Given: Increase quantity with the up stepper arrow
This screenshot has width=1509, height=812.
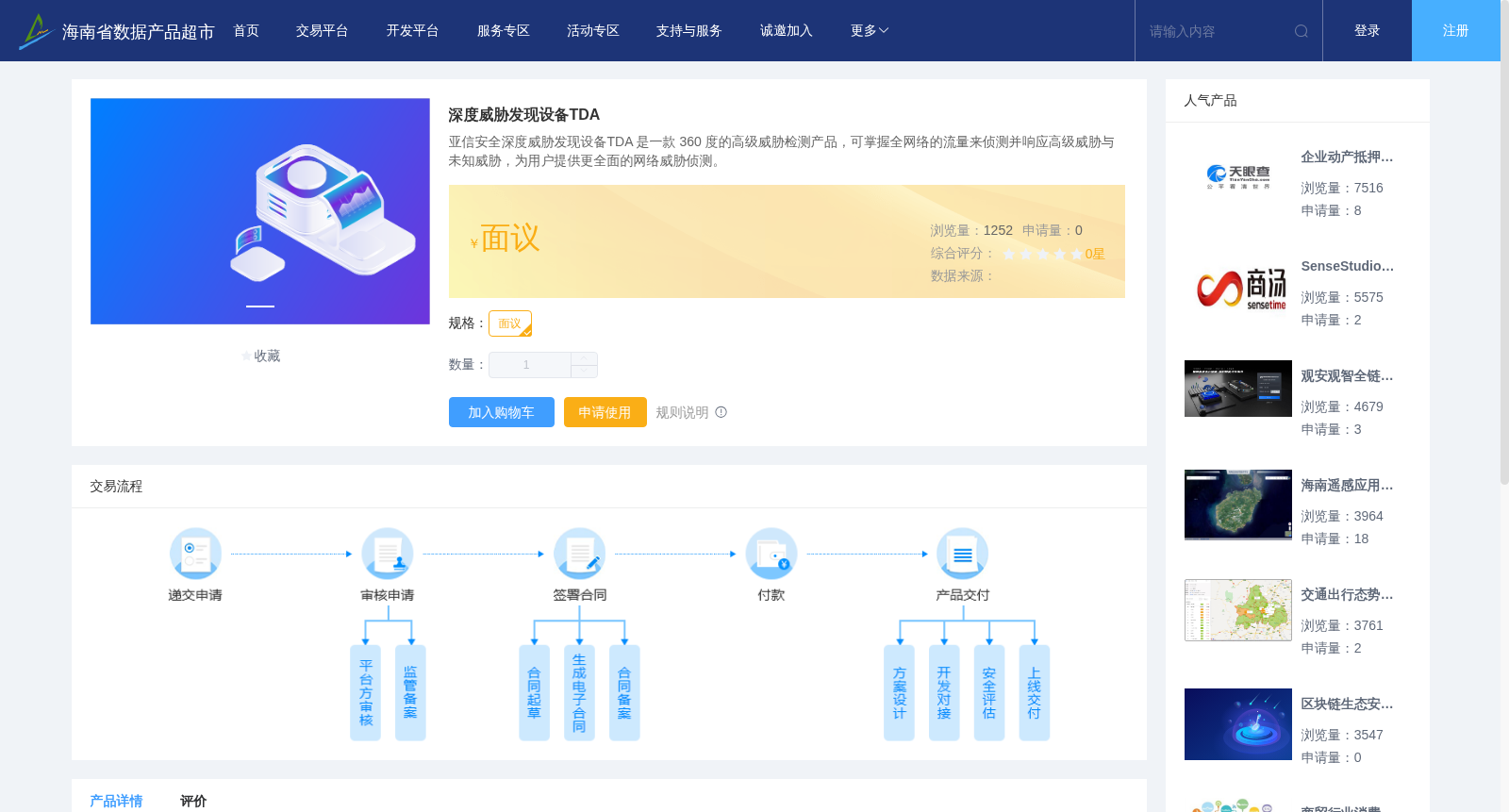Looking at the screenshot, I should pos(584,358).
